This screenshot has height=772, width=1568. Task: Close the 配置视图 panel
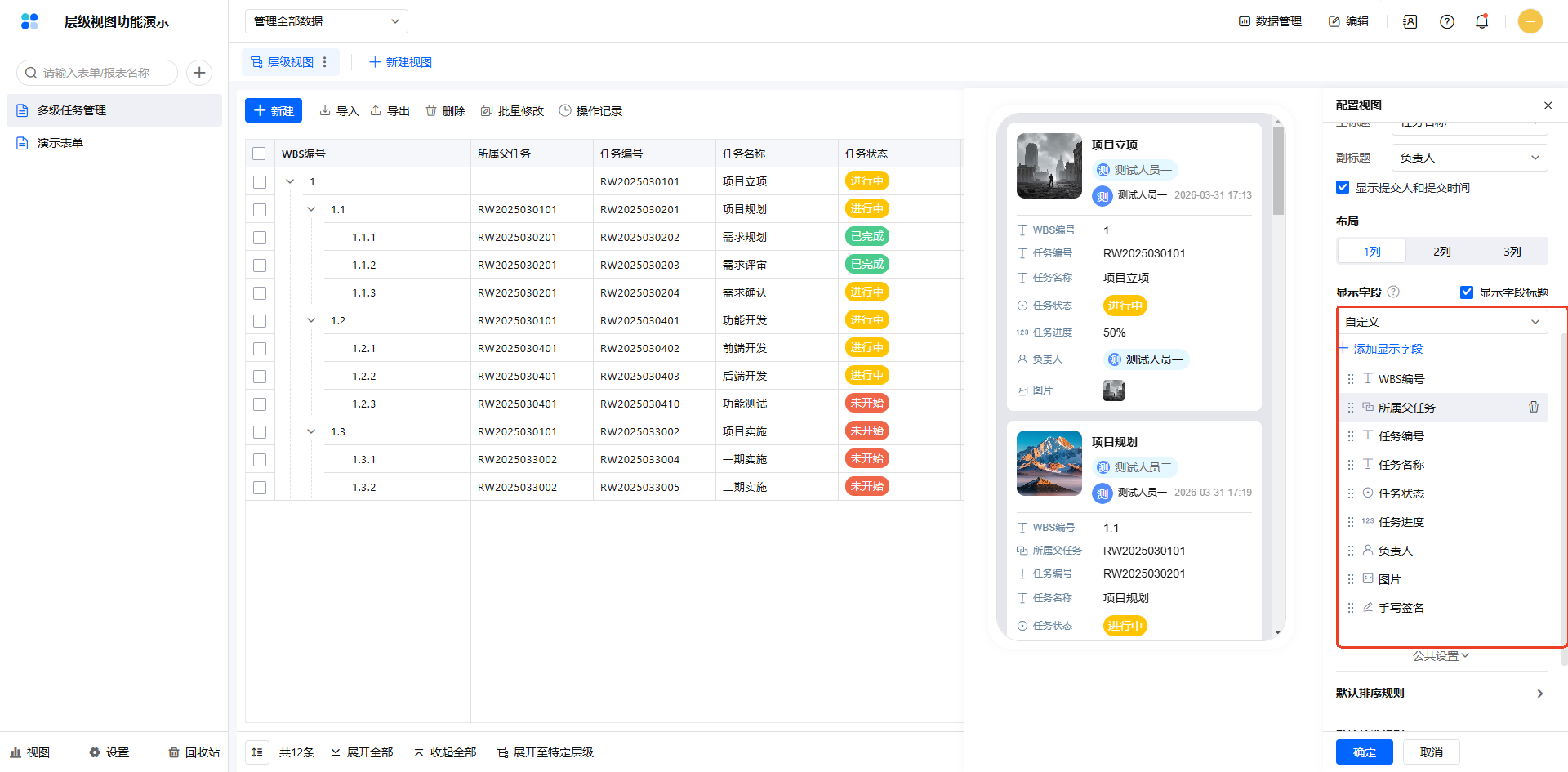pos(1548,105)
